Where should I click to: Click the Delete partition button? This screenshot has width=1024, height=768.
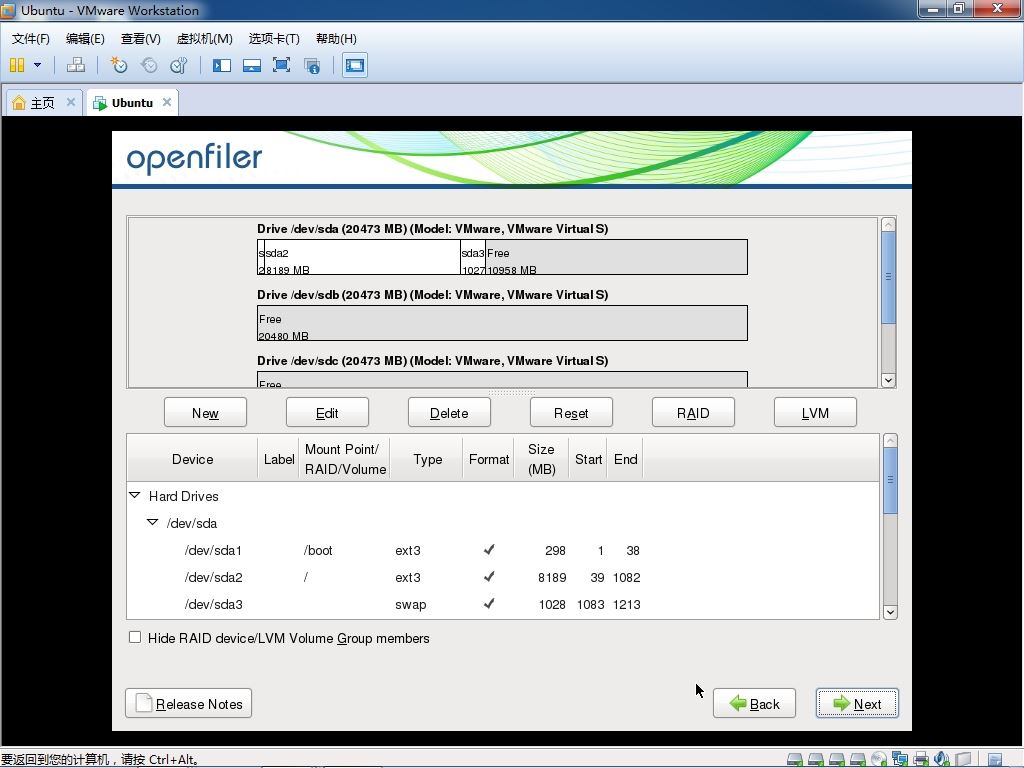pos(449,413)
